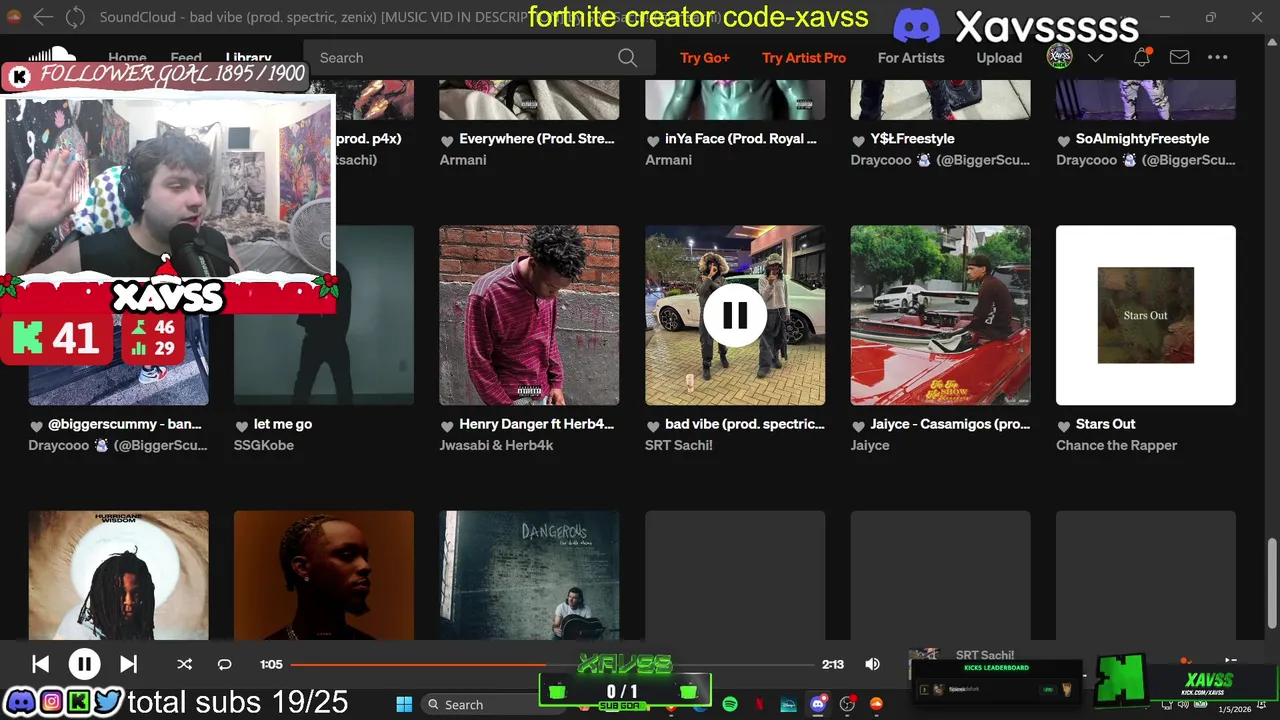Toggle like on SoAlmightyFreestyle
Screen dimensions: 1280x720
coord(1064,140)
